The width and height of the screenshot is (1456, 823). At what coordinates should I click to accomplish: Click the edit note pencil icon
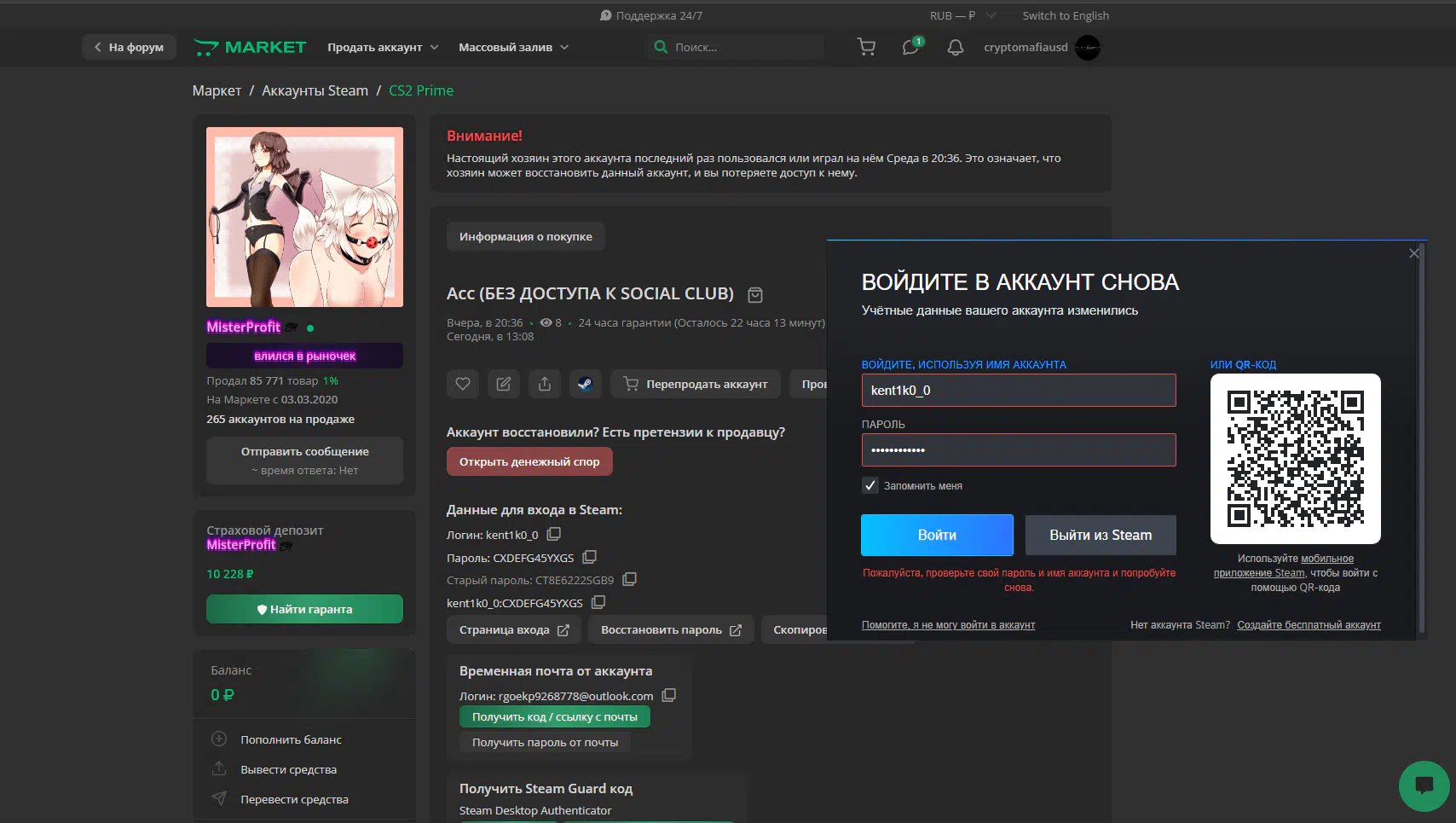coord(504,384)
